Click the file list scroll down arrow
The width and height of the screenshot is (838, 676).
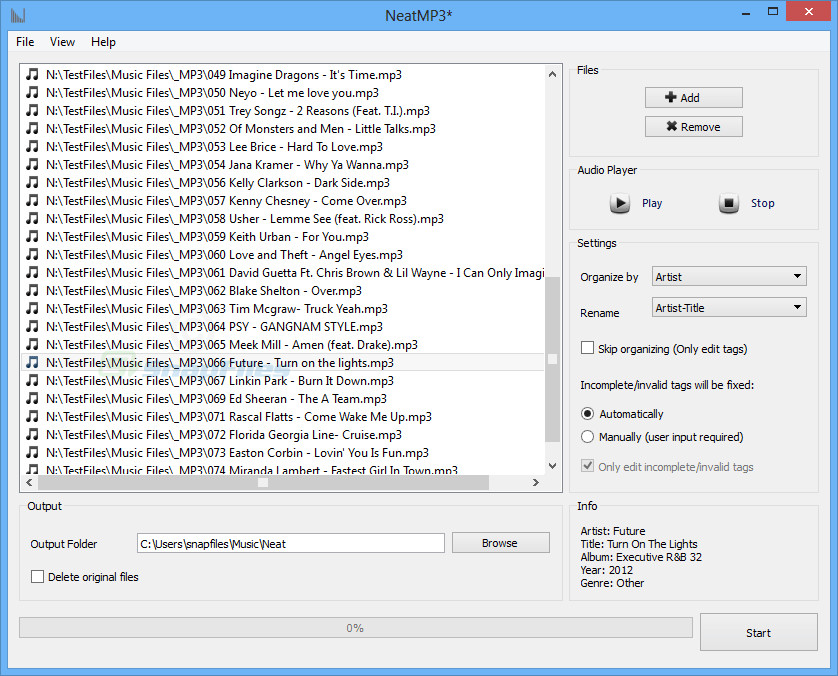click(x=553, y=466)
